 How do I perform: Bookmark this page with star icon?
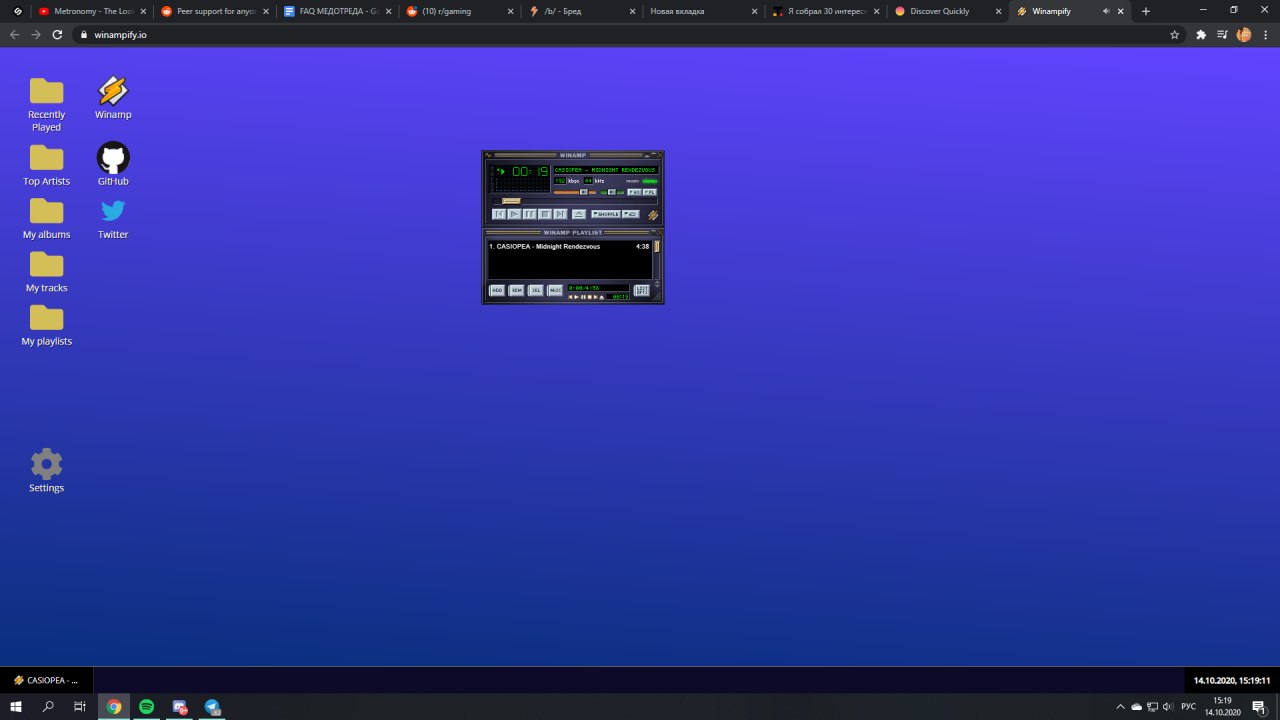click(1174, 34)
